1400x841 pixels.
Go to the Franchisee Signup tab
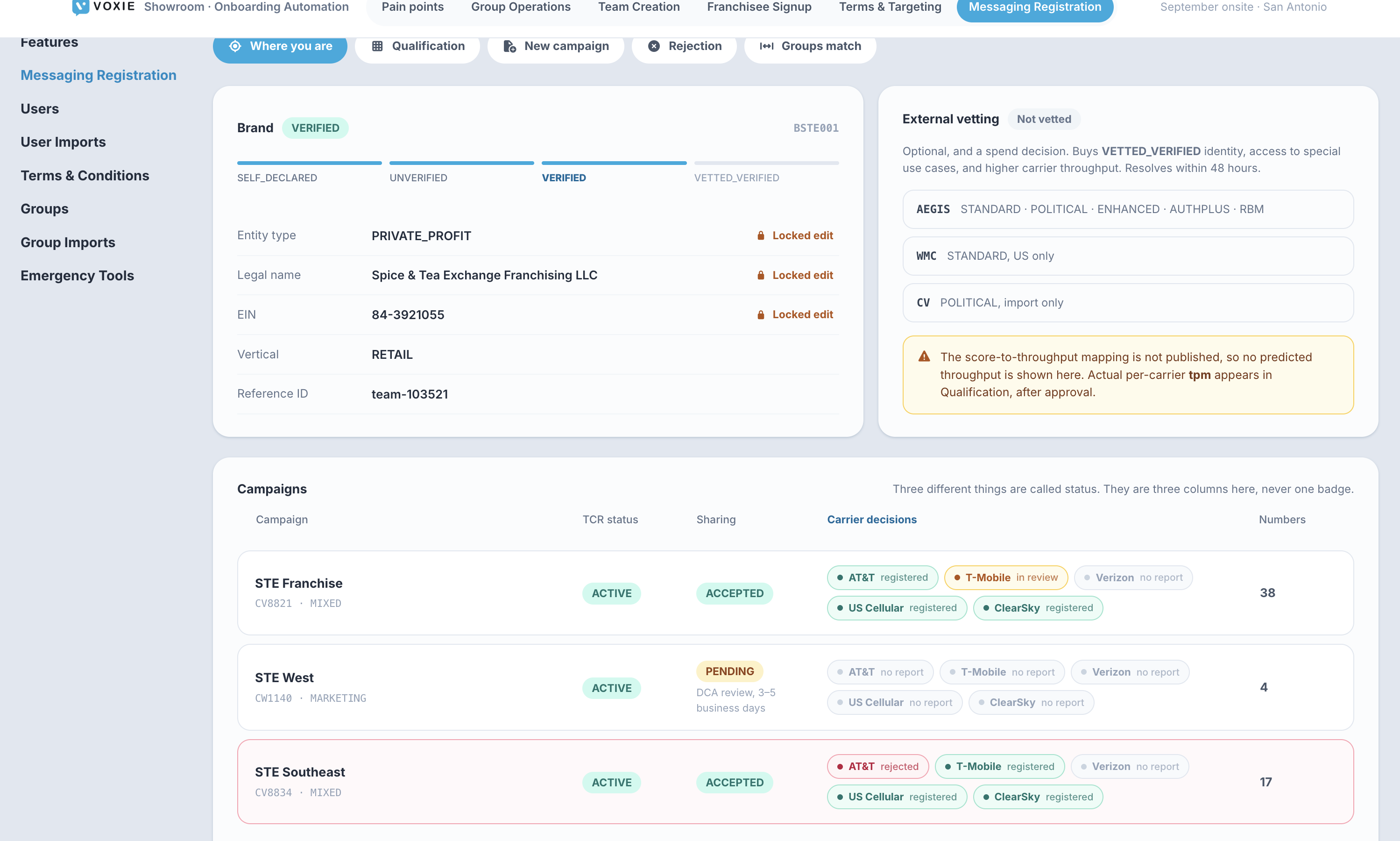click(759, 7)
